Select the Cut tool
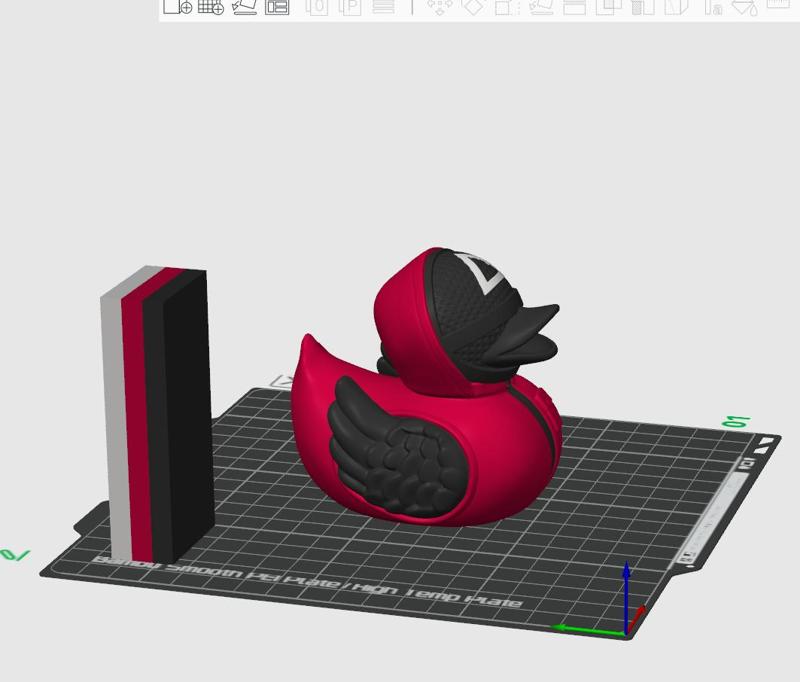Screen dimensions: 800x682 [x=574, y=6]
